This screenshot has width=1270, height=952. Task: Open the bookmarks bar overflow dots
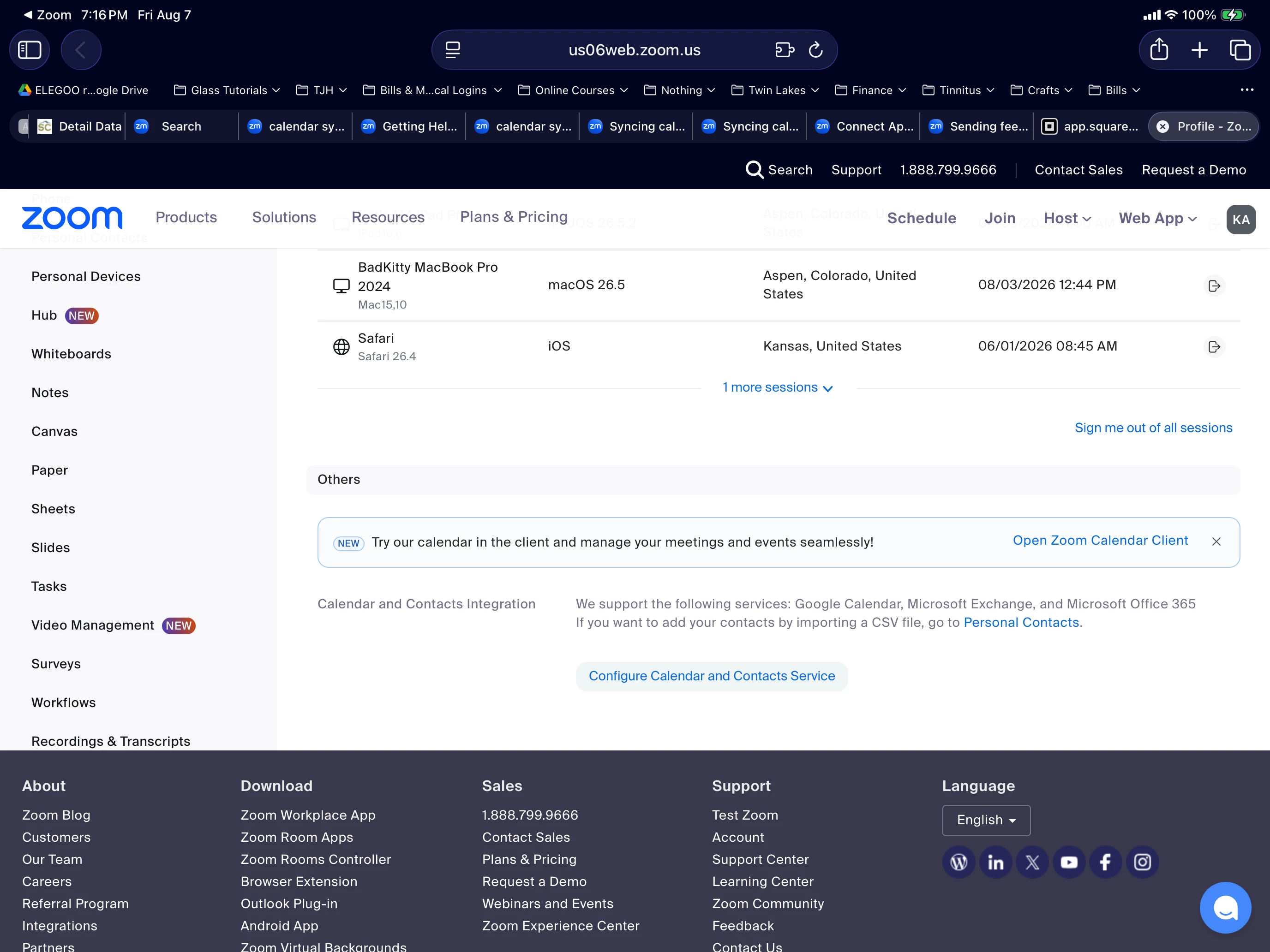click(1246, 89)
